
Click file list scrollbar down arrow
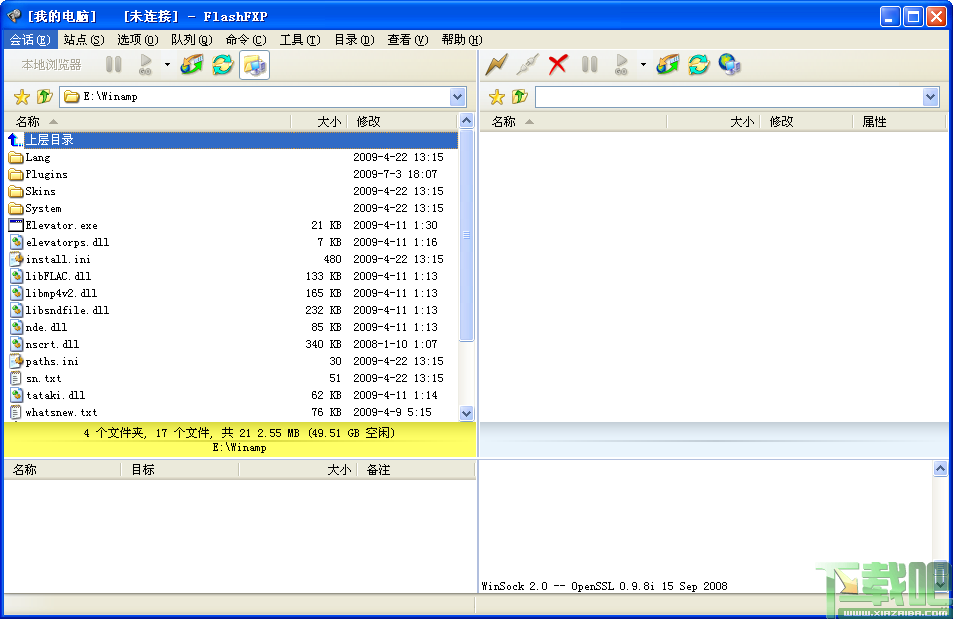pos(466,413)
